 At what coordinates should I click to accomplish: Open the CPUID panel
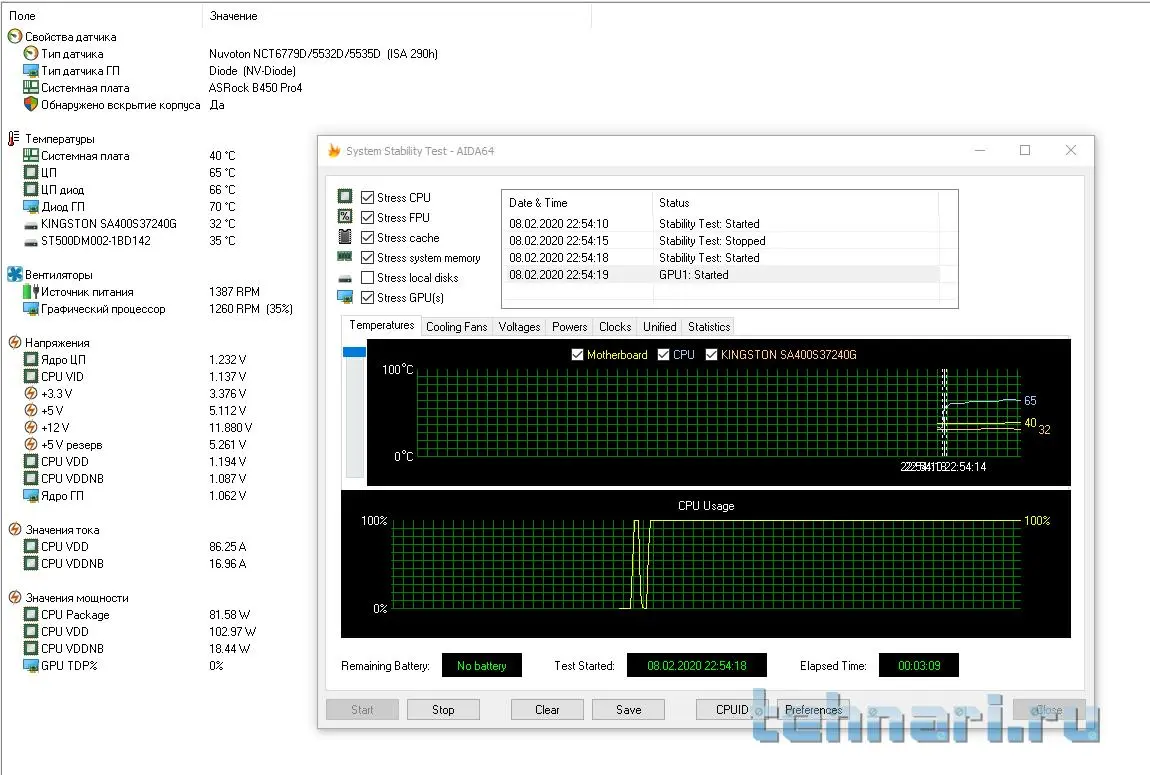[x=732, y=709]
